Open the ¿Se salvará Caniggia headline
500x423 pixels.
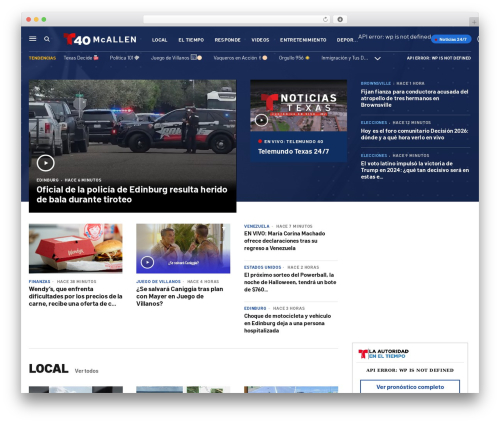pos(180,296)
